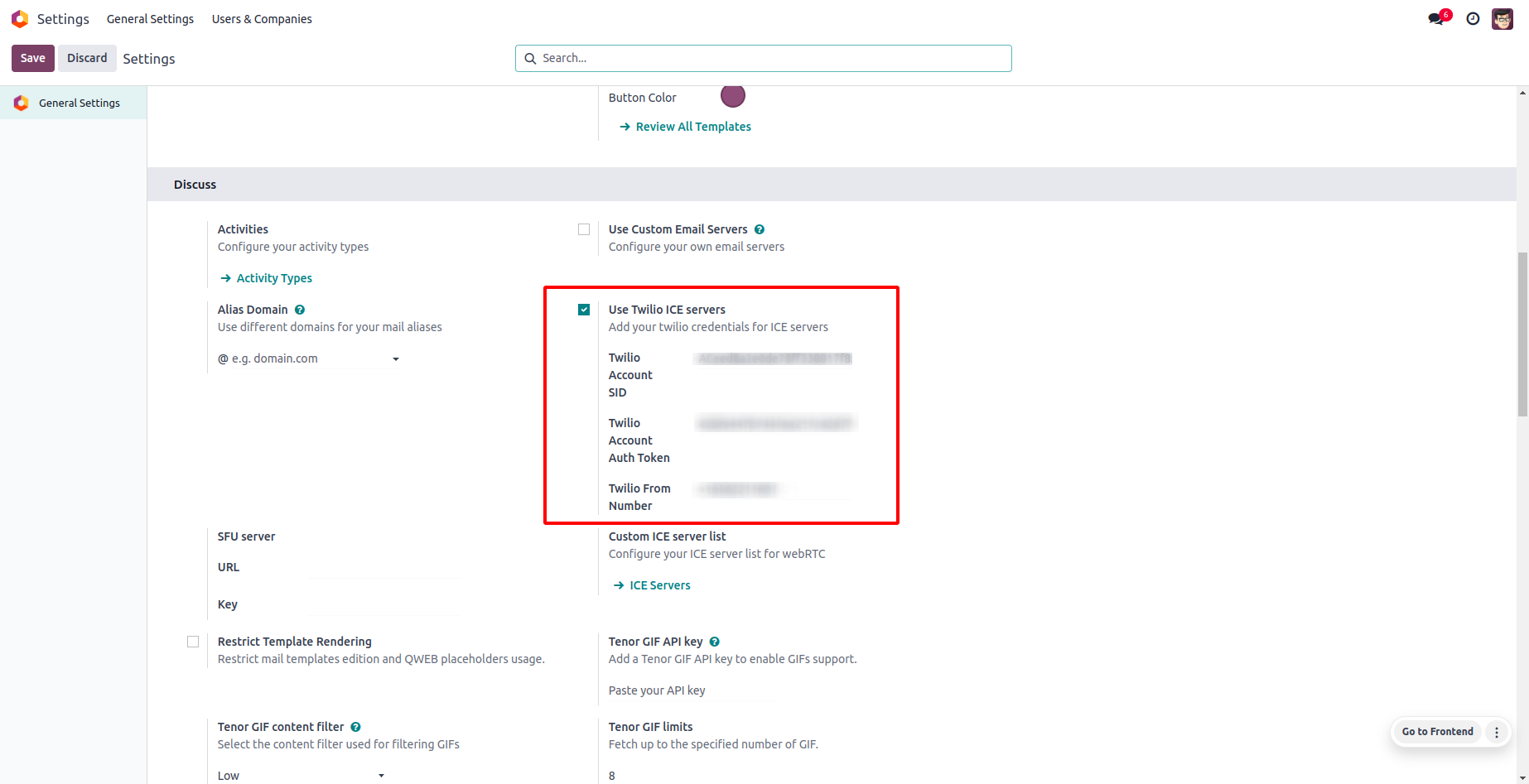Uncheck the Use Twilio ICE servers checkbox
1529x784 pixels.
(x=584, y=310)
